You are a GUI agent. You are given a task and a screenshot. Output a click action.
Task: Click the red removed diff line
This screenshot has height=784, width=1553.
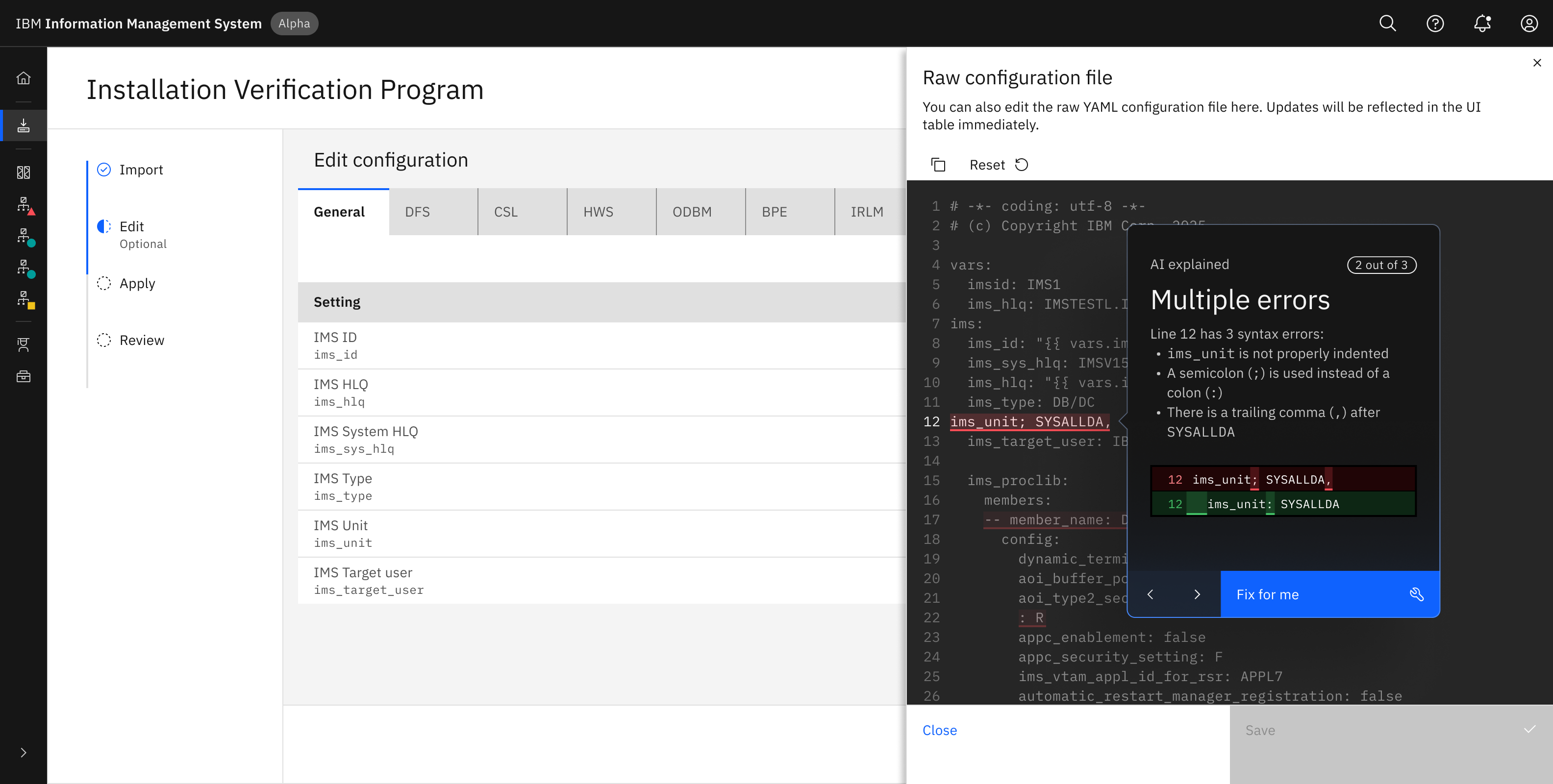(1283, 480)
